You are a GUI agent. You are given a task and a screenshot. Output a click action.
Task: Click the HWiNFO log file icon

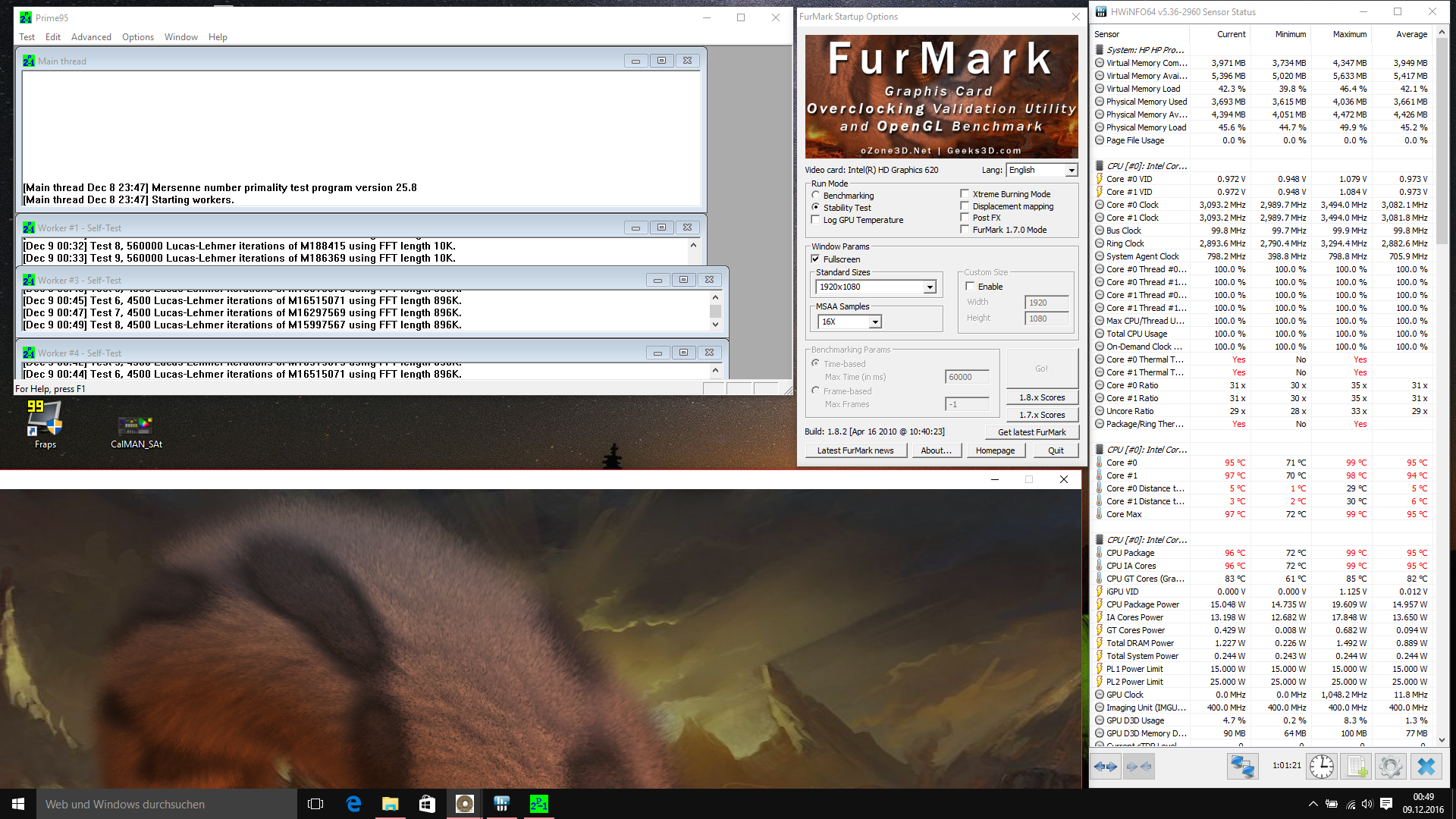[x=1357, y=767]
